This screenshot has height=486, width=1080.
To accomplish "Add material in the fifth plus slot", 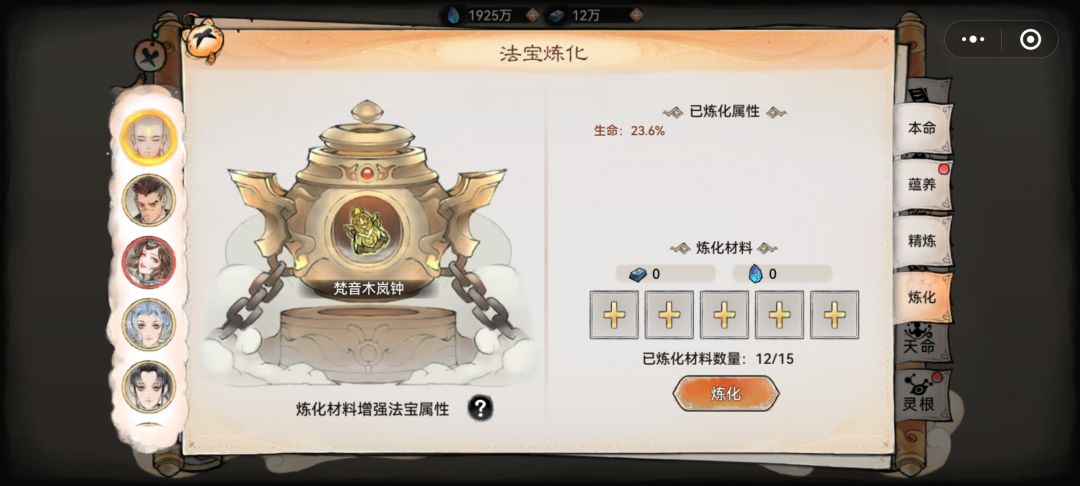I will 835,315.
